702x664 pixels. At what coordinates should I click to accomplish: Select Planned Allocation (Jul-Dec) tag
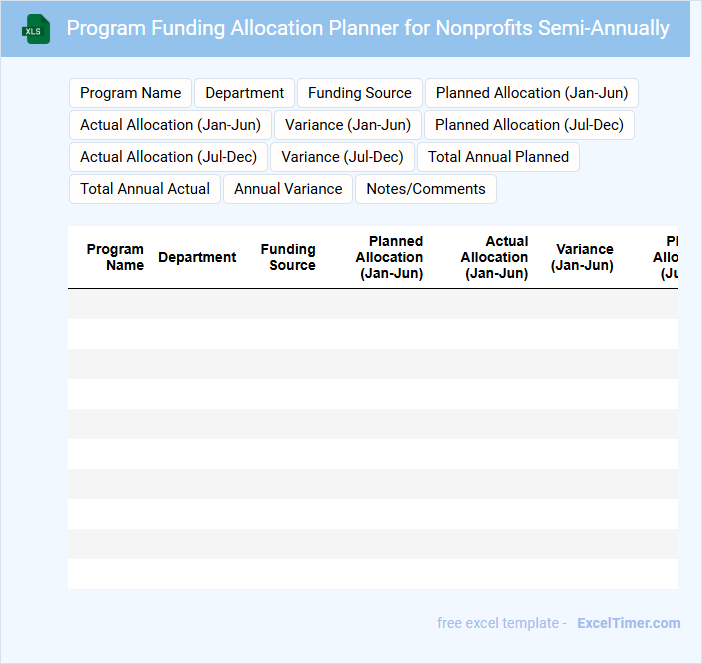pos(529,125)
